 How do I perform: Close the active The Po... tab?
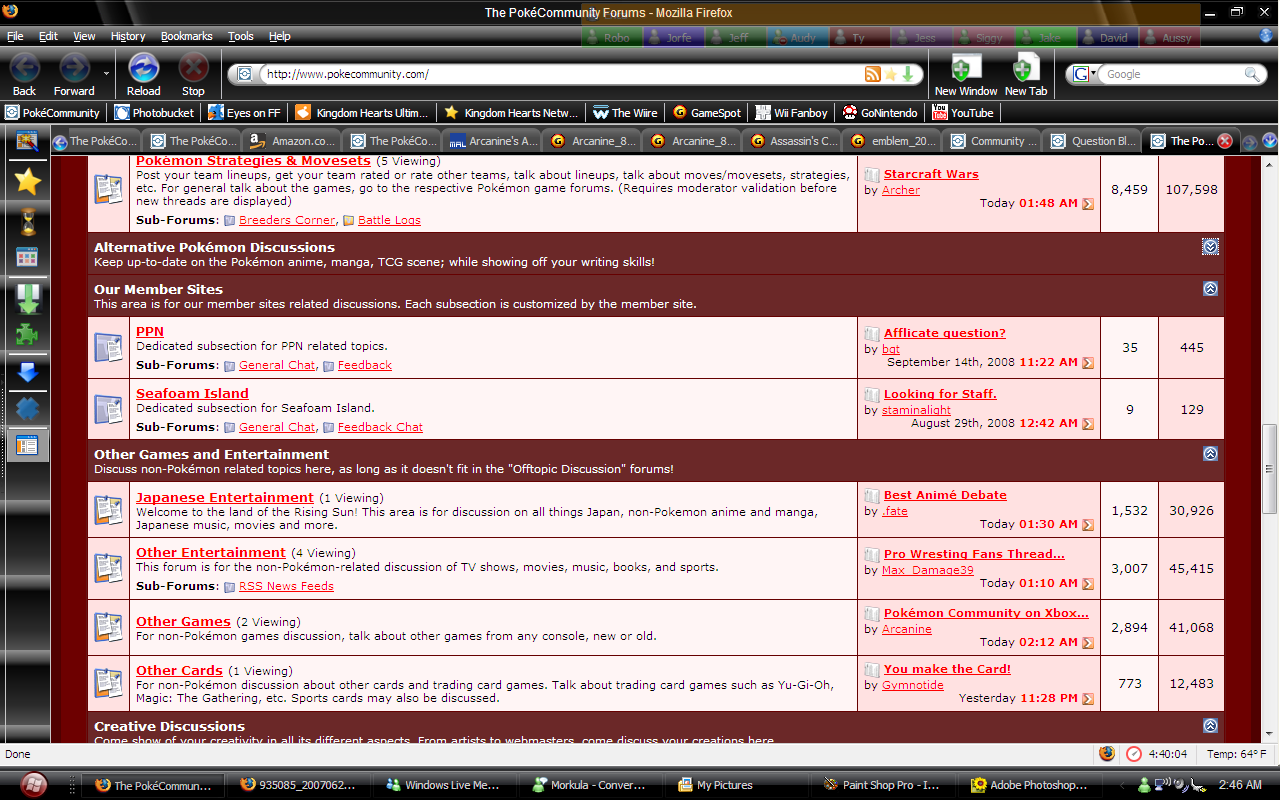pyautogui.click(x=1224, y=141)
